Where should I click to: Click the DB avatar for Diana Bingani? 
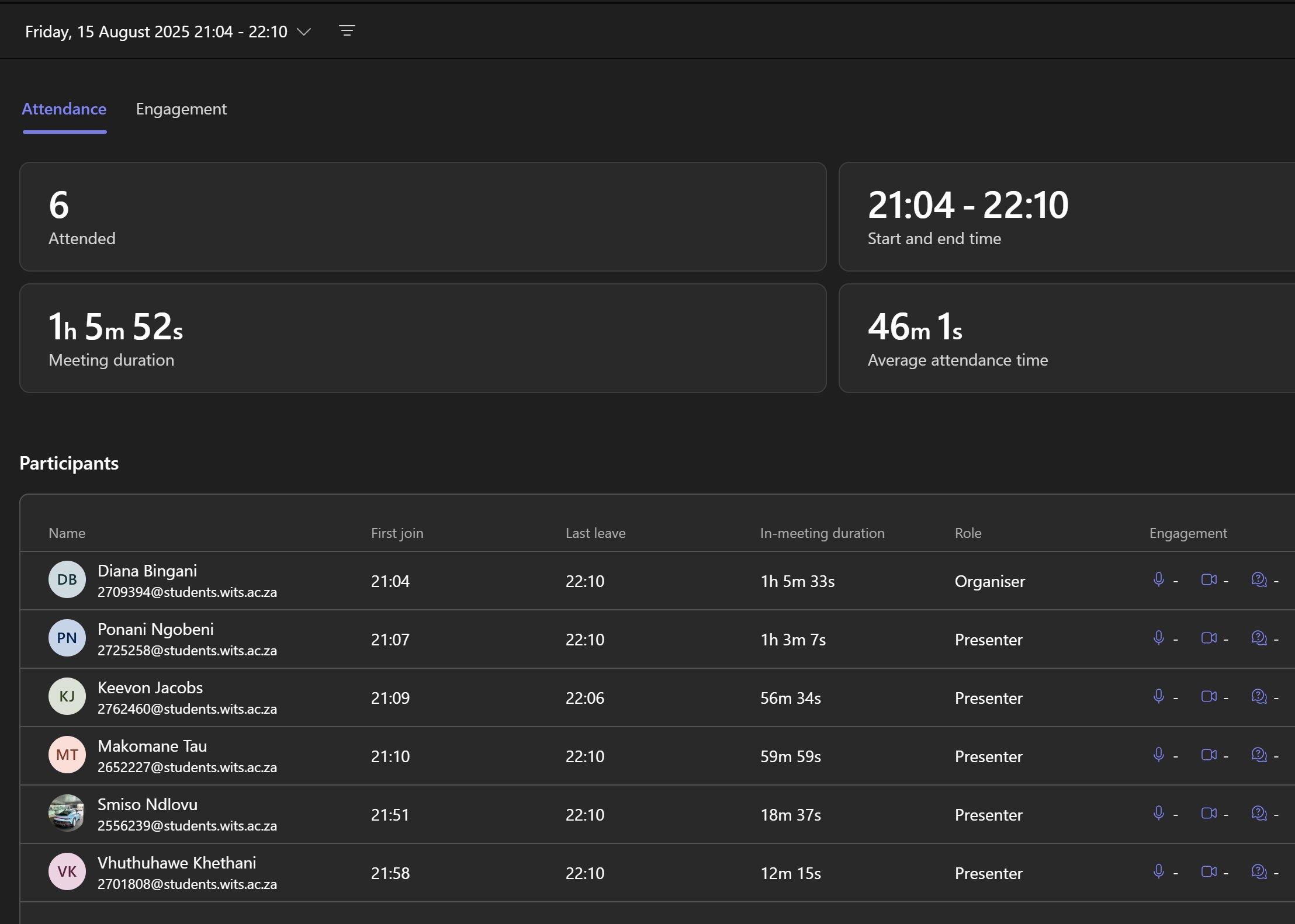point(67,579)
